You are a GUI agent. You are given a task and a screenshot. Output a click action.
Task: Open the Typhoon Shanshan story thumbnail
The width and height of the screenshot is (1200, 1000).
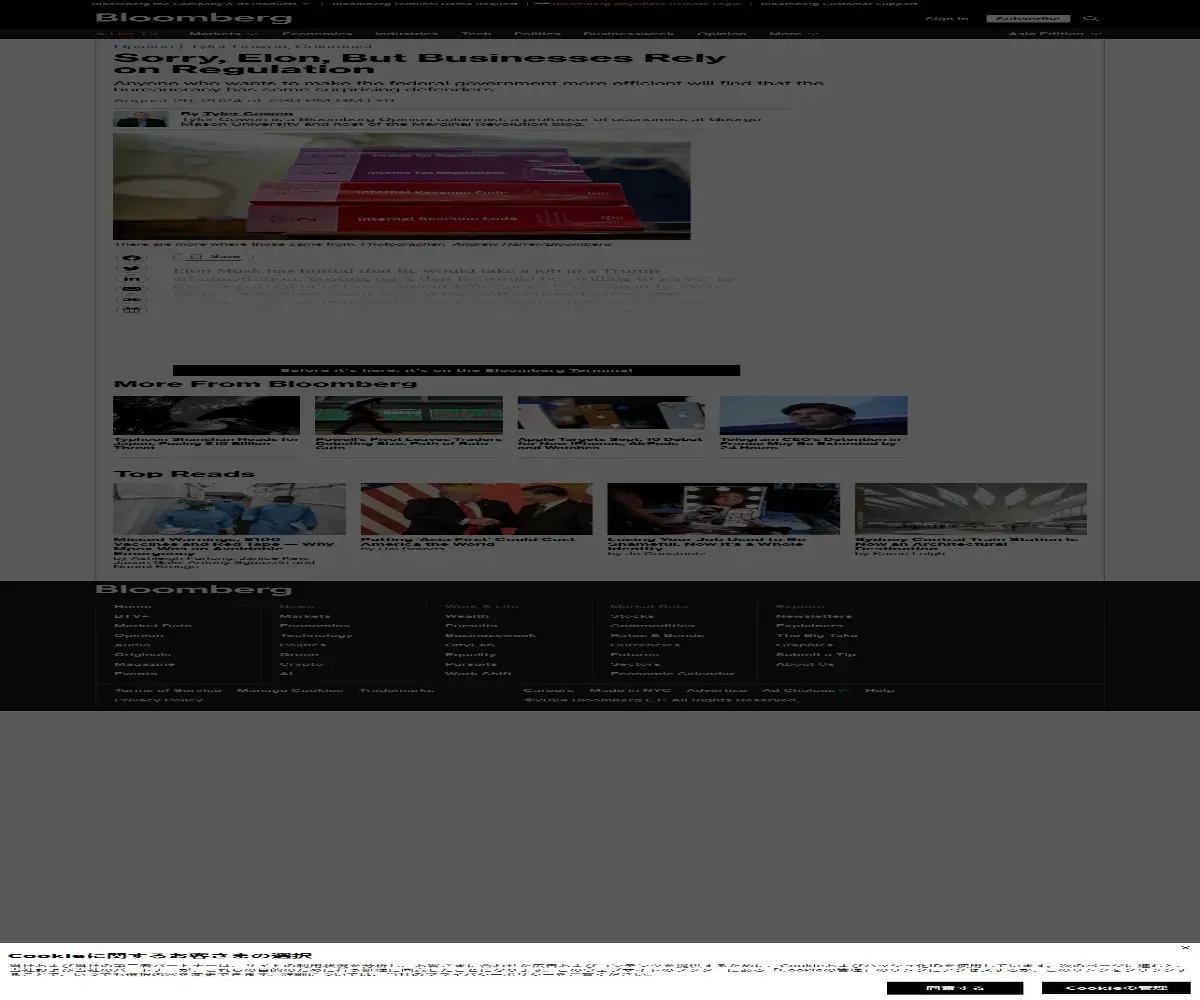pos(206,415)
